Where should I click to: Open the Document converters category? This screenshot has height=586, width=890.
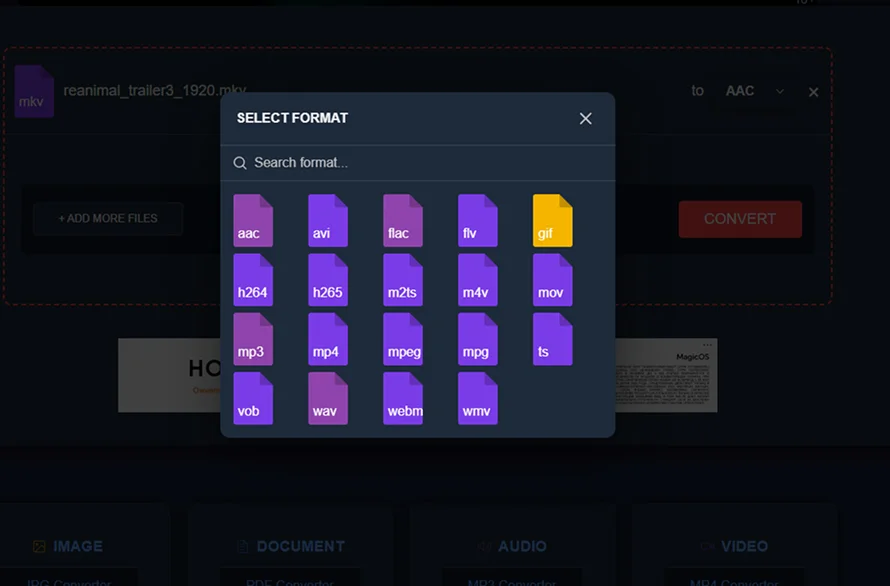pyautogui.click(x=291, y=546)
